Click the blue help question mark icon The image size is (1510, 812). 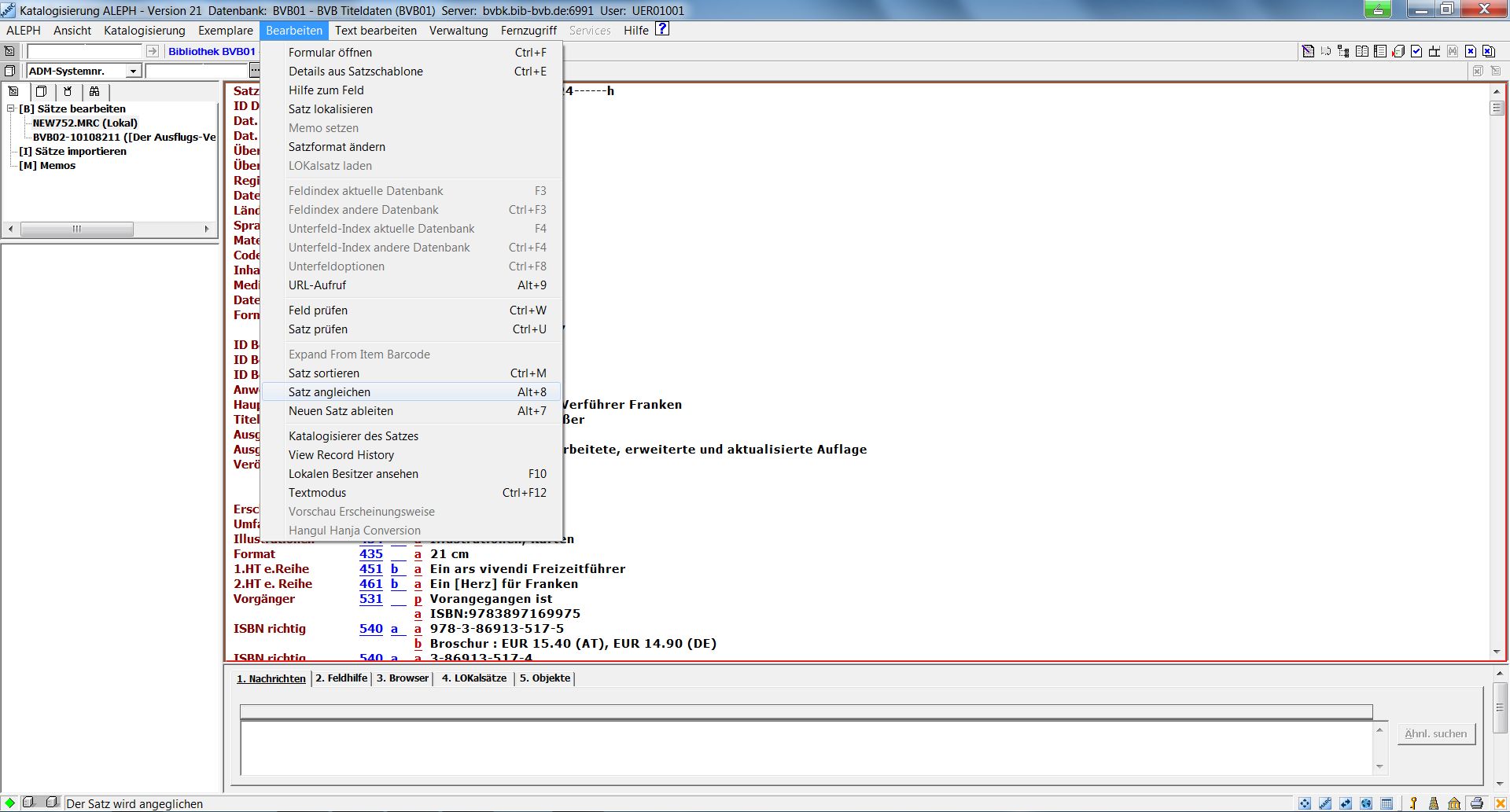point(662,29)
